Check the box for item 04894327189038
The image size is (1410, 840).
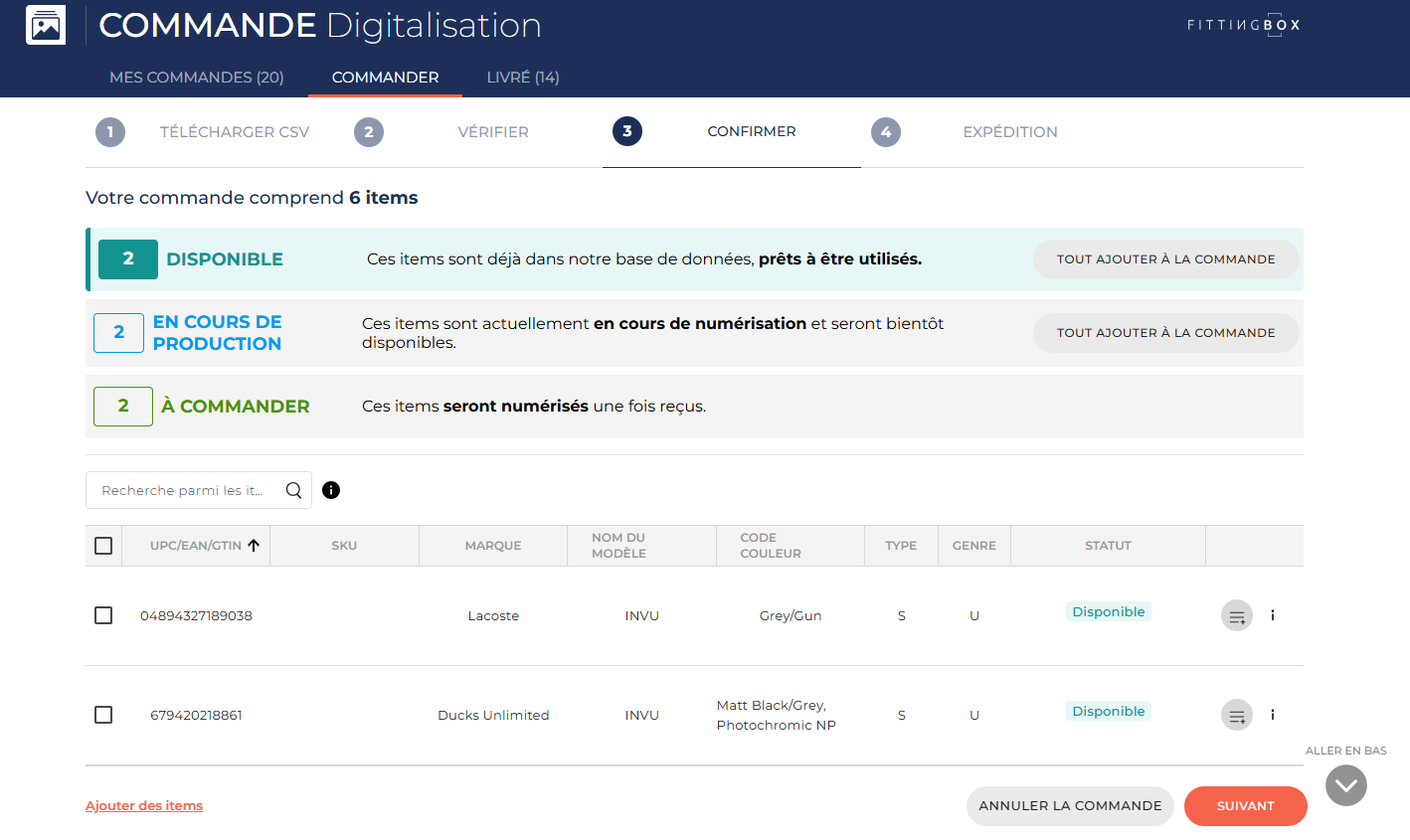tap(103, 615)
